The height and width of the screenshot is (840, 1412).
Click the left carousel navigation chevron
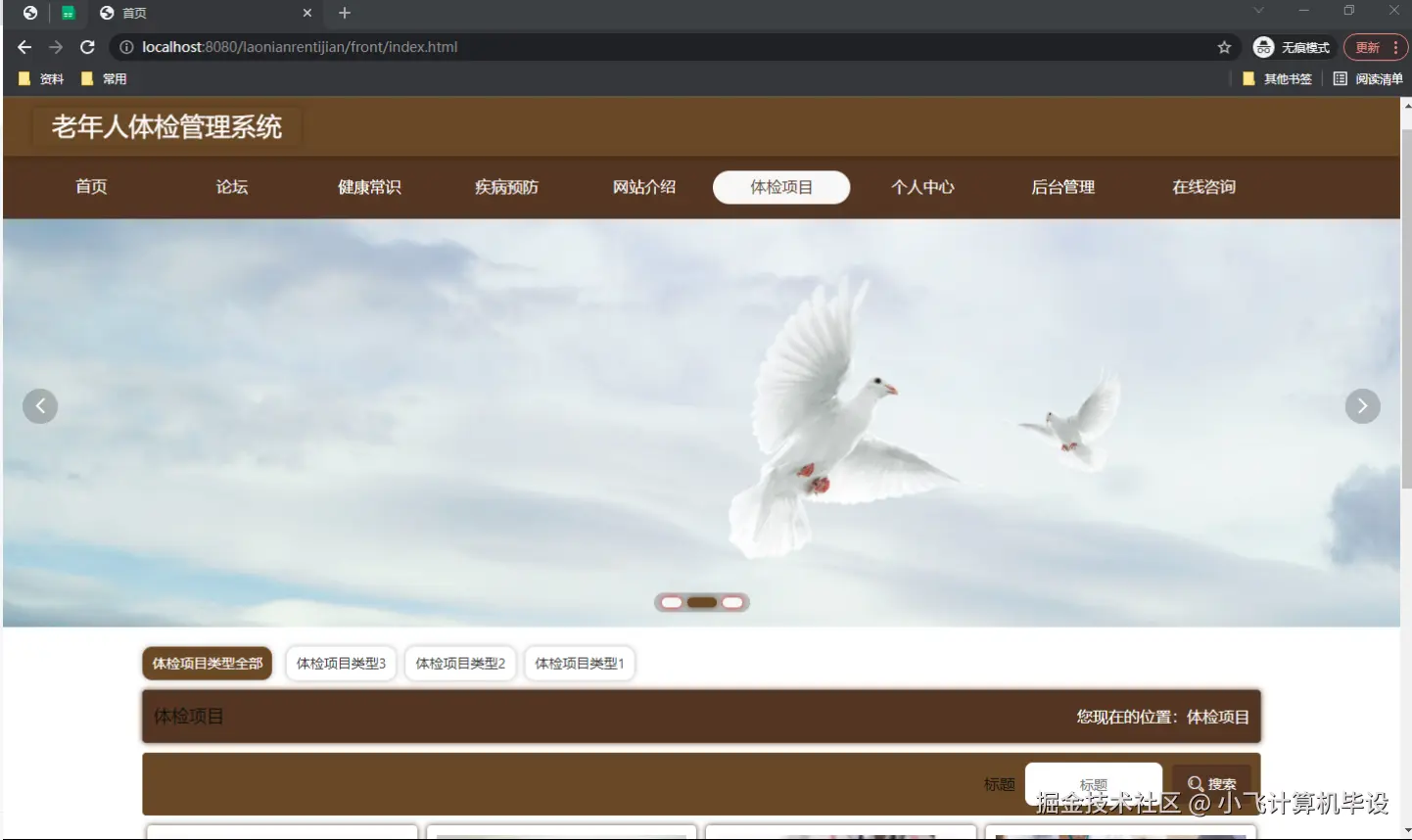(40, 405)
